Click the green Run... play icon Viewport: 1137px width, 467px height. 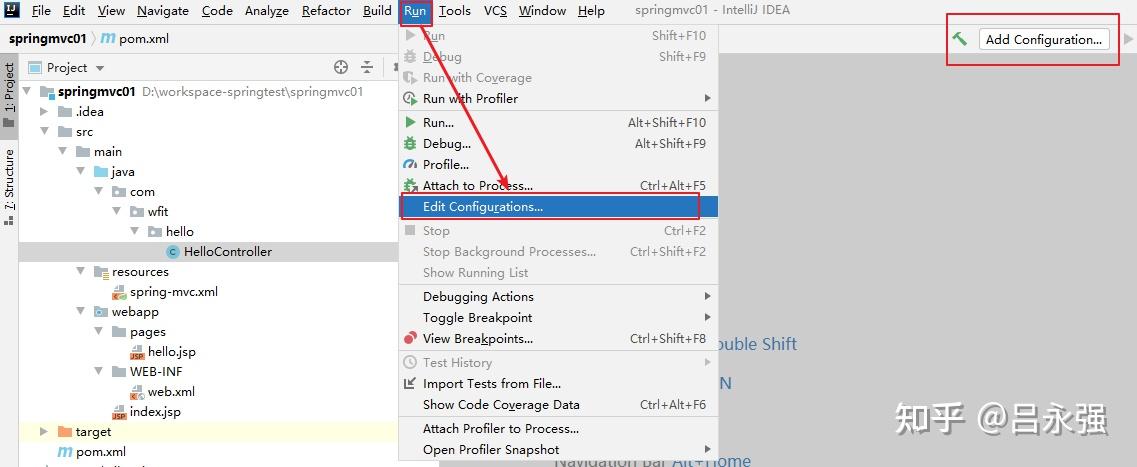pos(410,123)
